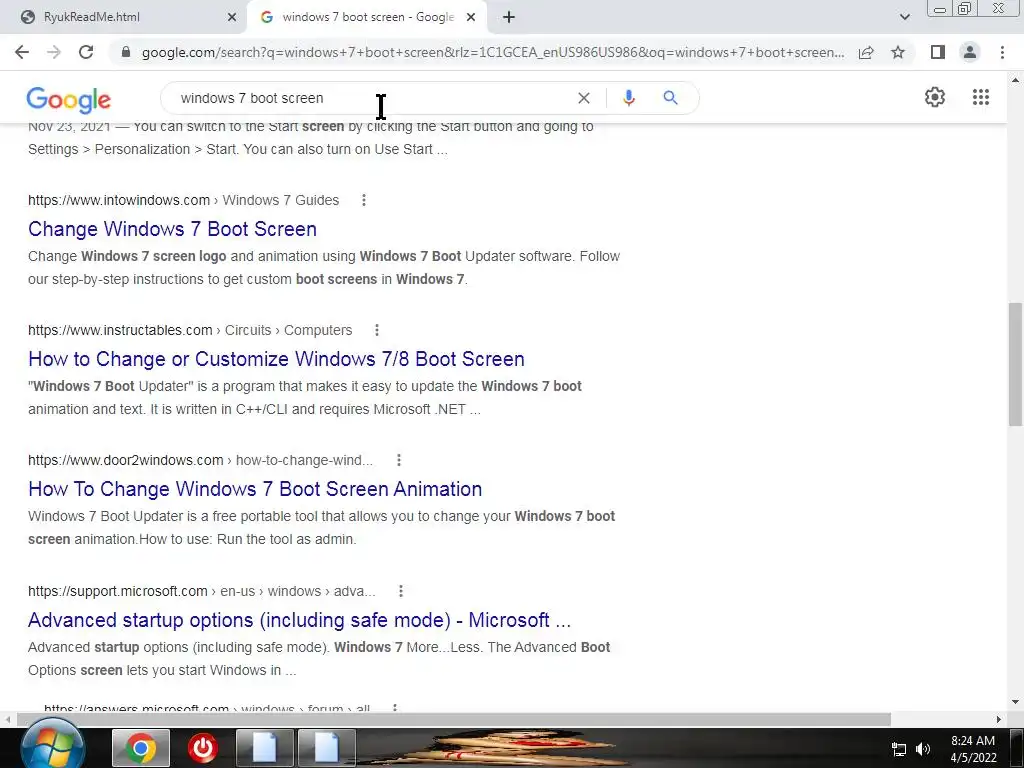Start Google voice search microphone
1024x768 pixels.
(x=629, y=98)
